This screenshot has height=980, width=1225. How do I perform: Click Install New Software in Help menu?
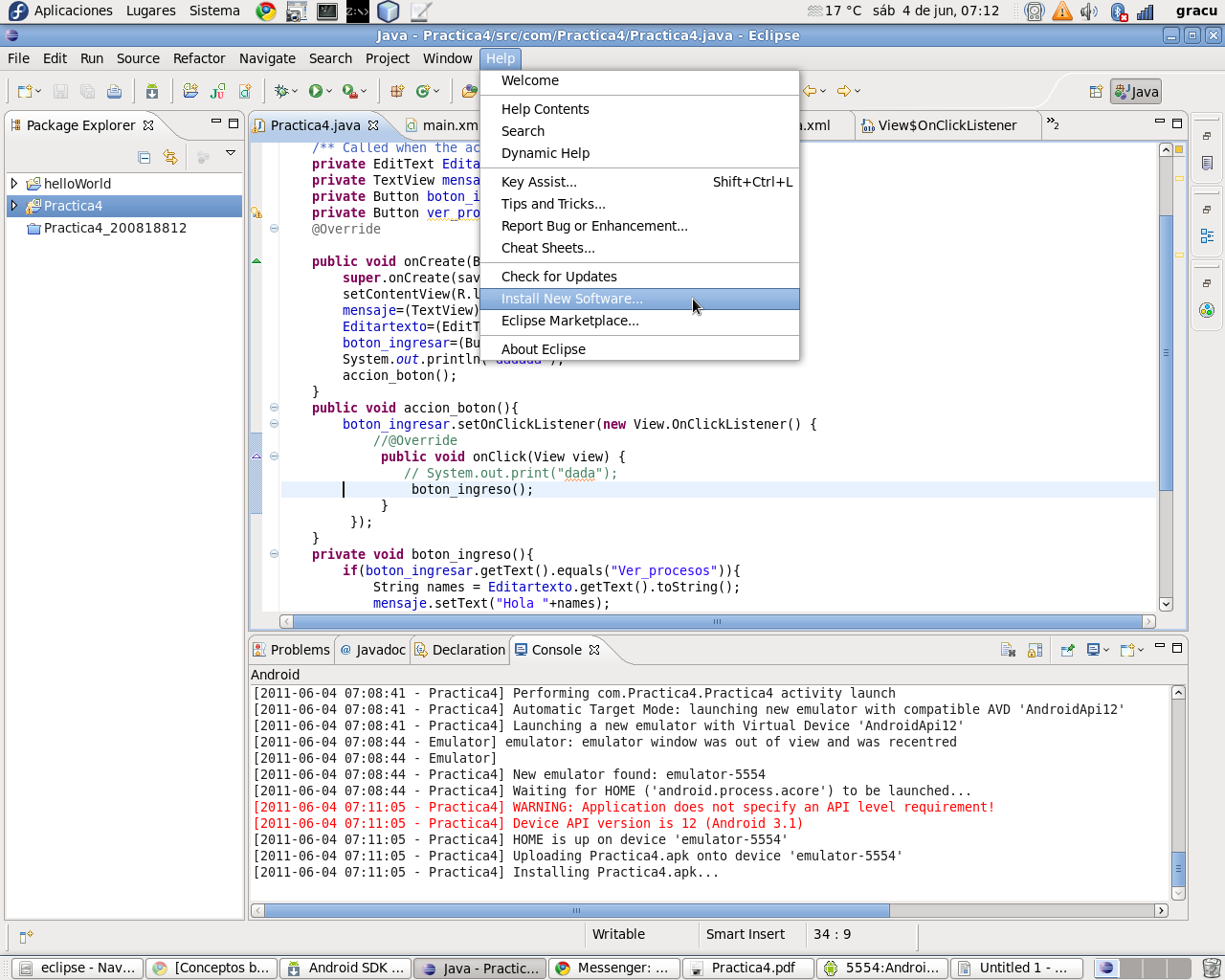coord(639,299)
